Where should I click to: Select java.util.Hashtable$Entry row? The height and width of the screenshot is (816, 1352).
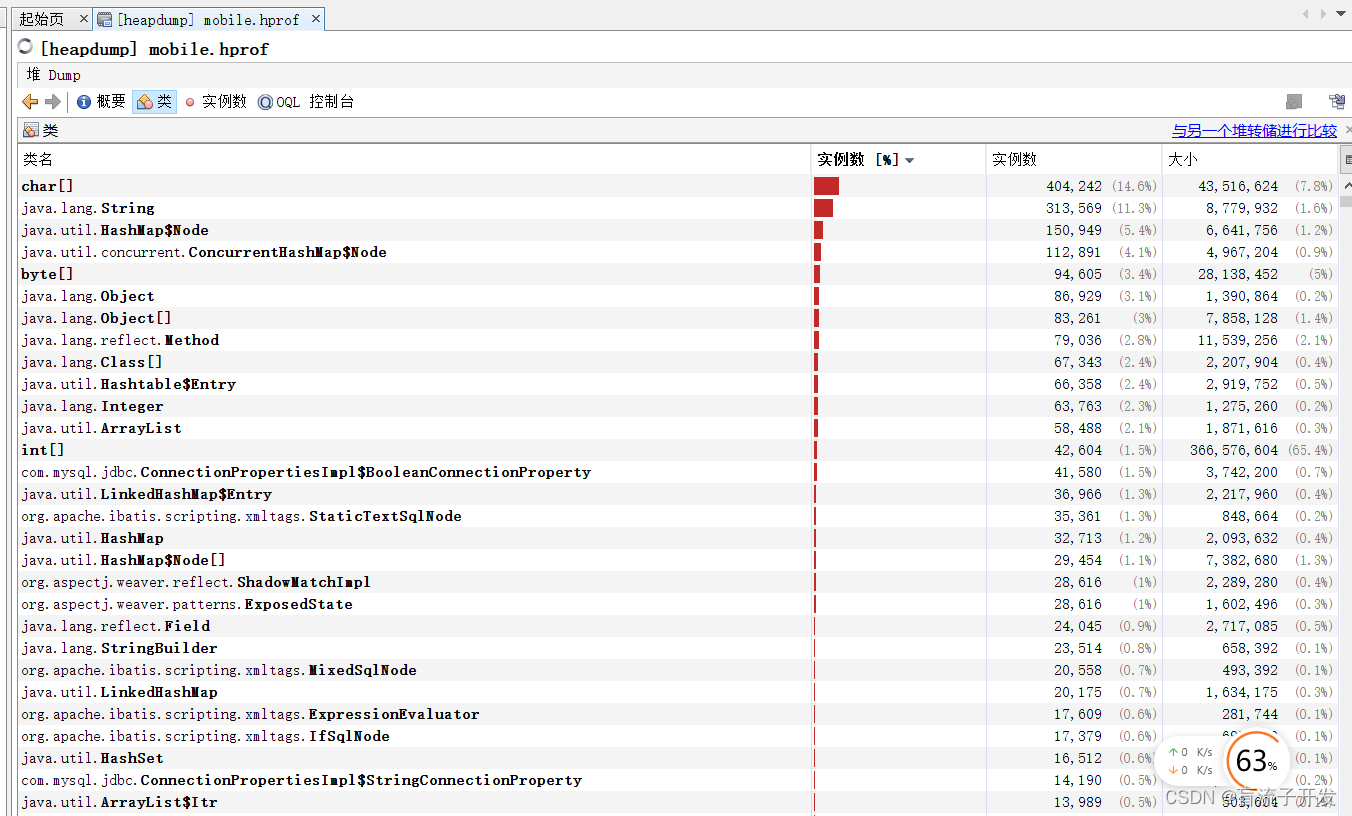(677, 384)
